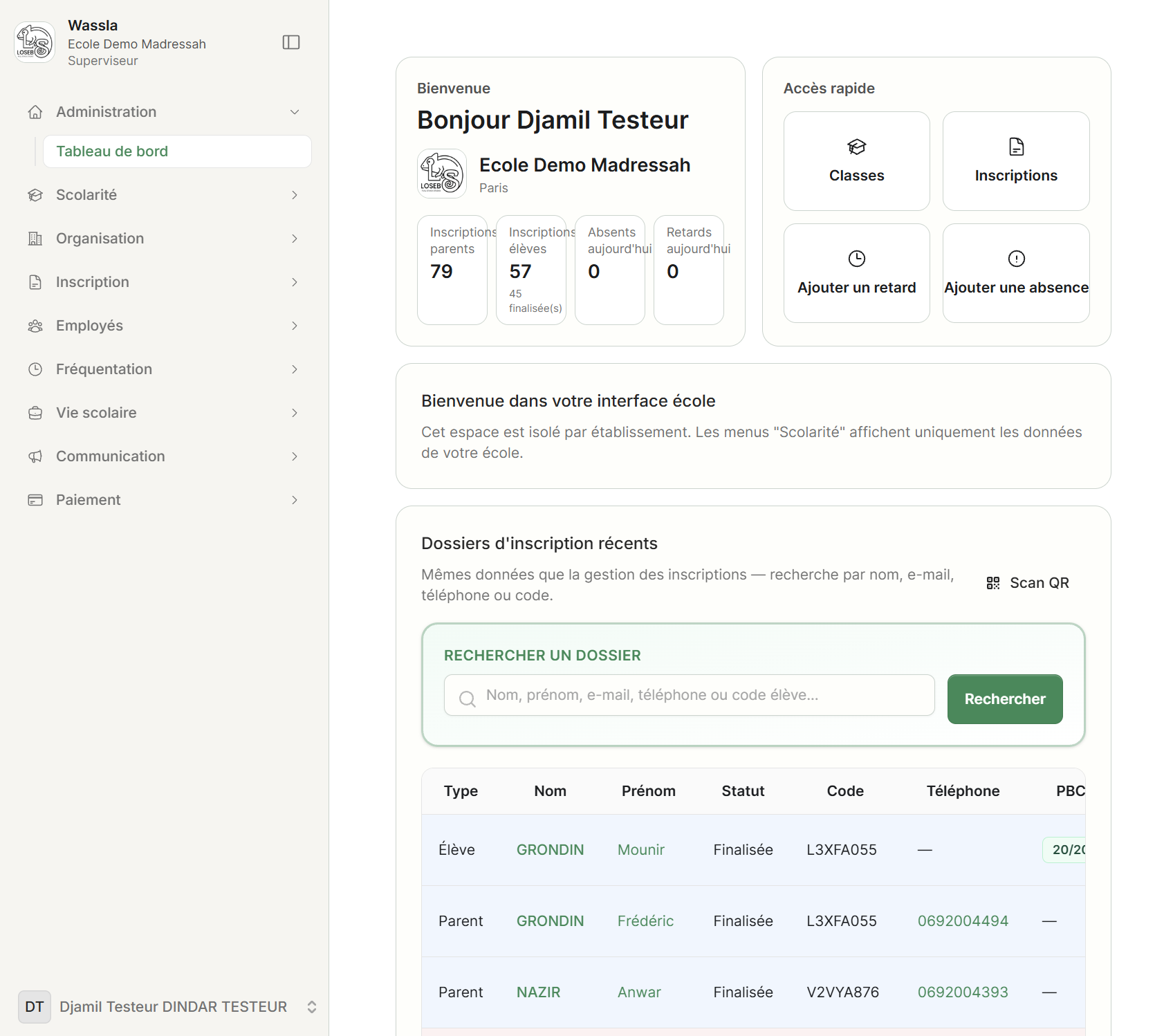This screenshot has height=1036, width=1173.
Task: Click the Retards aujourd'hui card
Action: pos(689,270)
